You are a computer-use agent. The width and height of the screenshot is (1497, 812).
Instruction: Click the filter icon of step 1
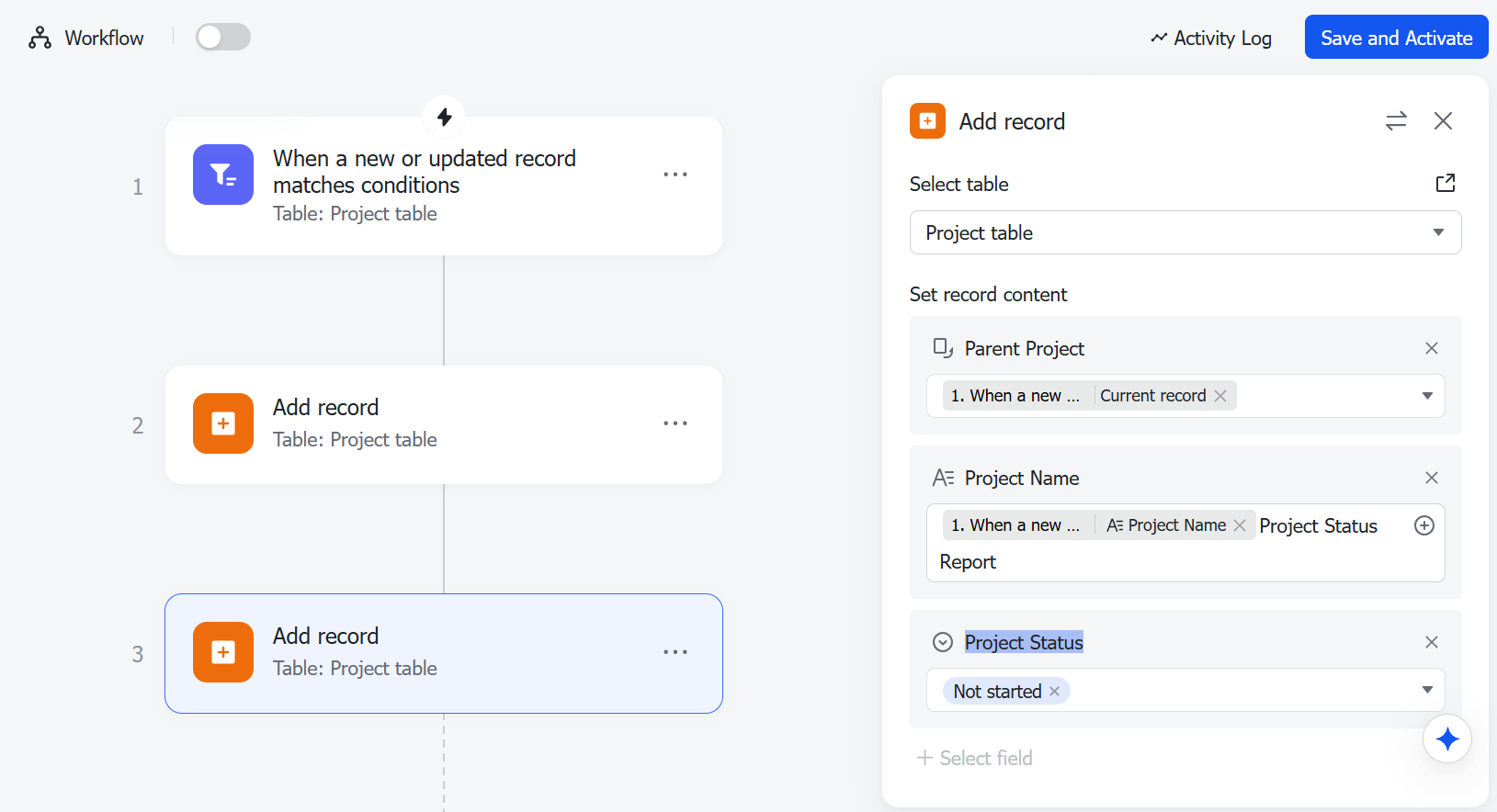pos(223,175)
